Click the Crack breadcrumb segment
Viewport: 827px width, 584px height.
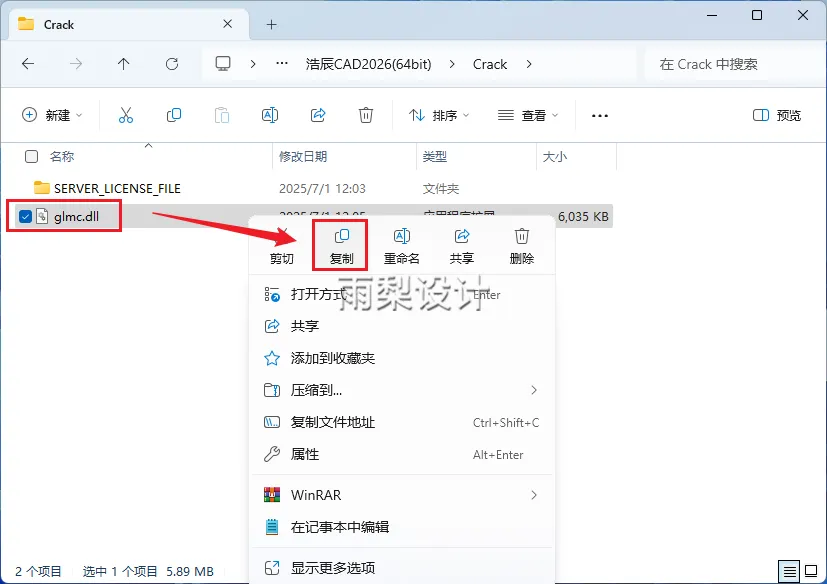(489, 64)
